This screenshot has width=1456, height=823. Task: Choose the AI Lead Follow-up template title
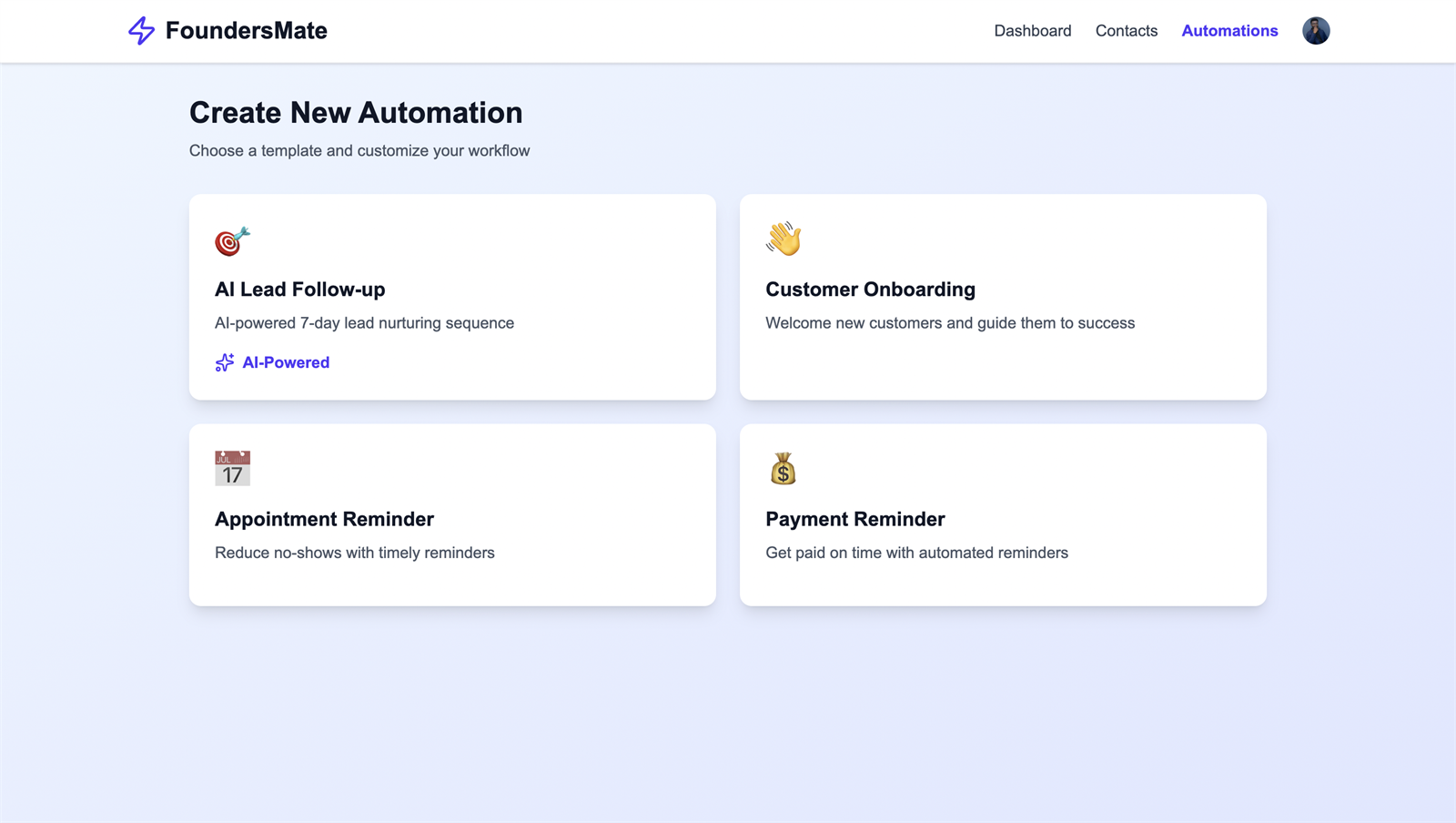coord(300,290)
